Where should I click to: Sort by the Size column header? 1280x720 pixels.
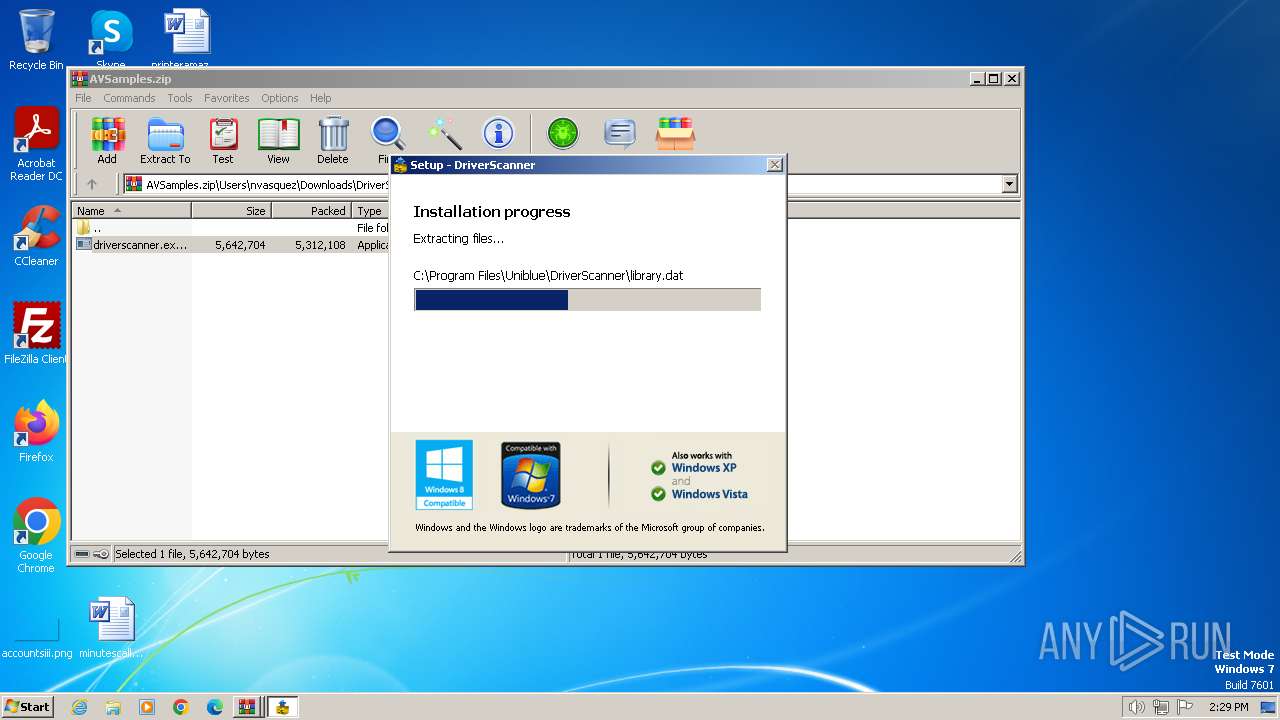[x=231, y=211]
